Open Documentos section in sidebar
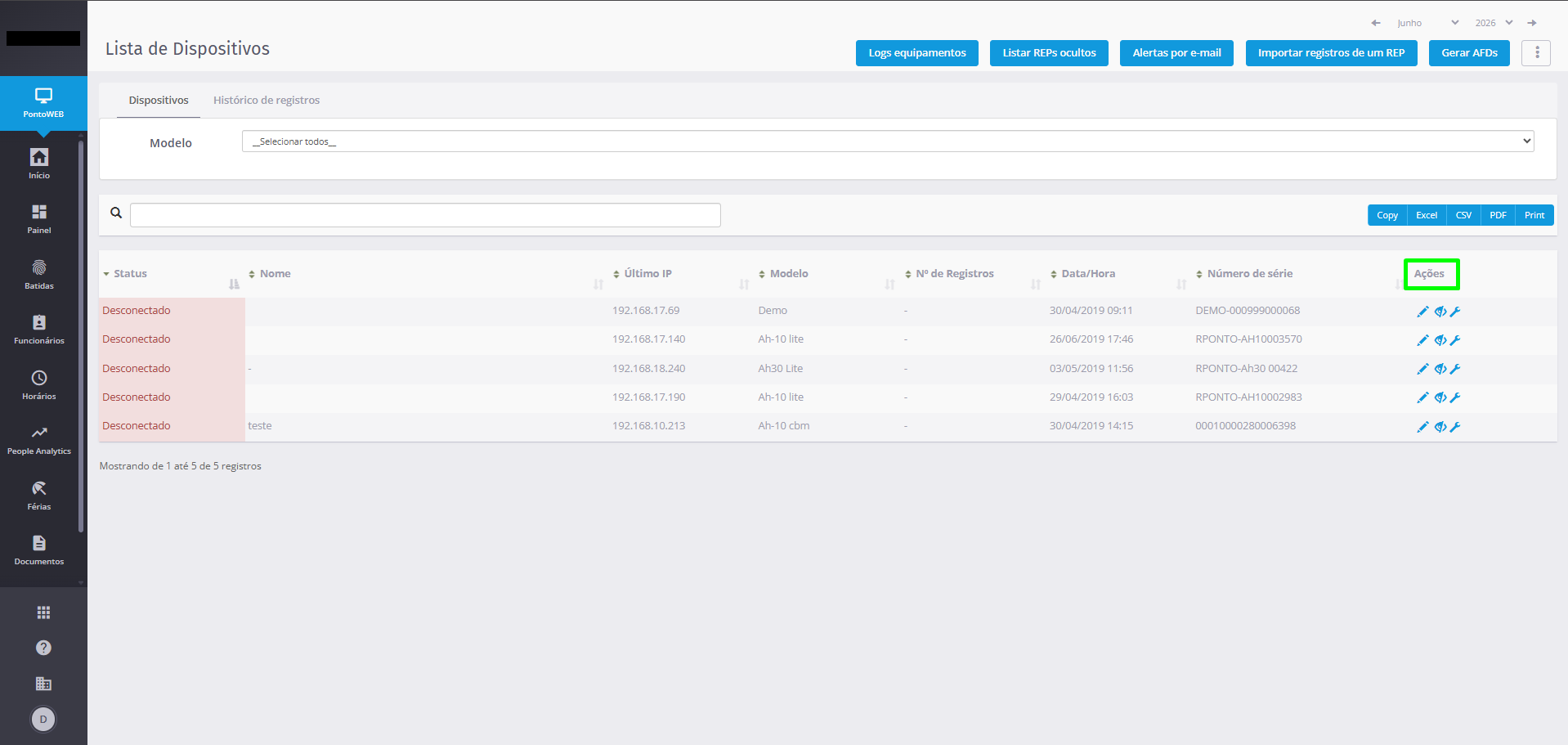Viewport: 1568px width, 745px height. pyautogui.click(x=39, y=550)
